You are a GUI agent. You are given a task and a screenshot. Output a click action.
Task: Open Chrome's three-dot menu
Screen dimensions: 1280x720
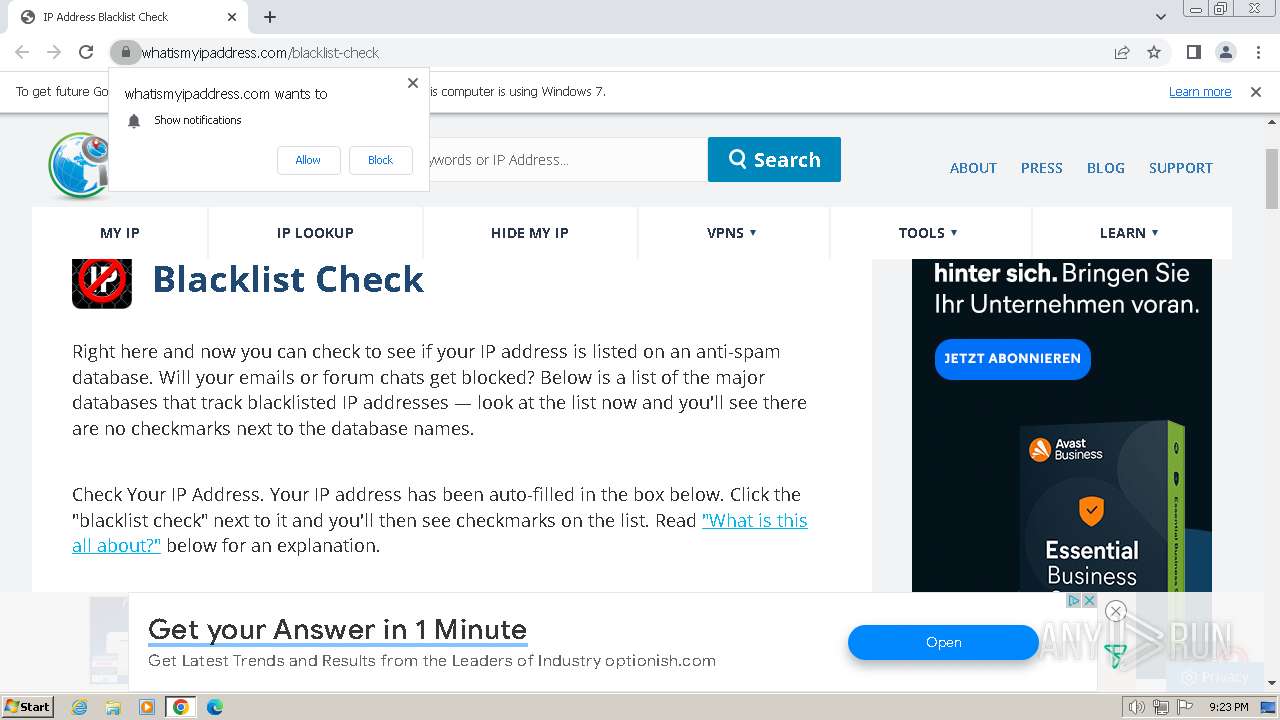pos(1257,52)
